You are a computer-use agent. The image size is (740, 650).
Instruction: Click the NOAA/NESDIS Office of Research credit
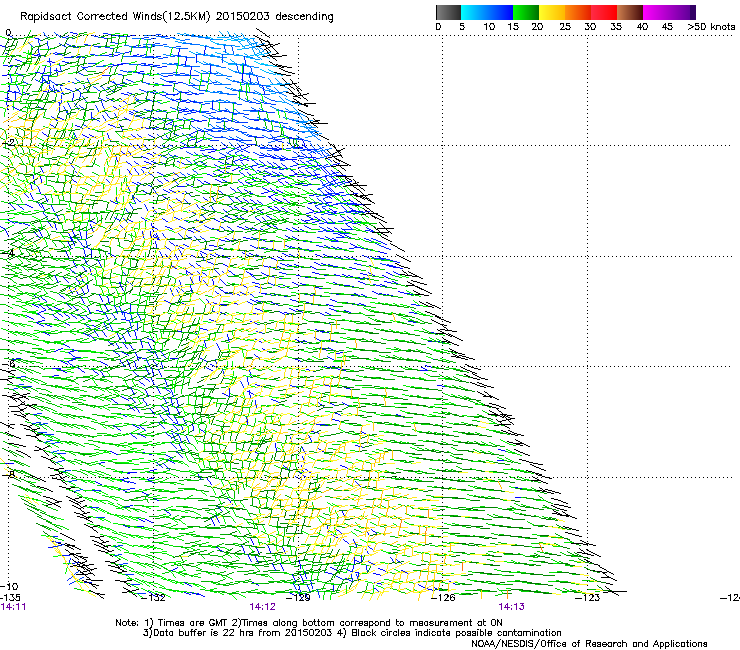click(x=589, y=644)
